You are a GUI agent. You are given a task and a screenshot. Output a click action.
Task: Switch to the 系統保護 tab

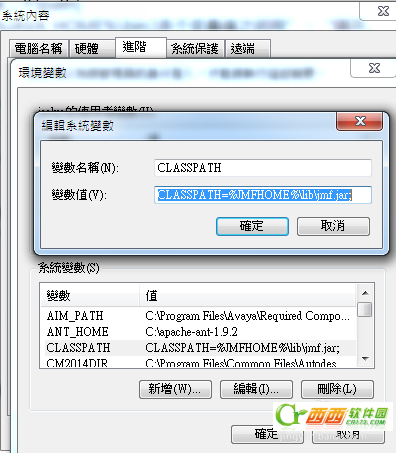(x=195, y=49)
